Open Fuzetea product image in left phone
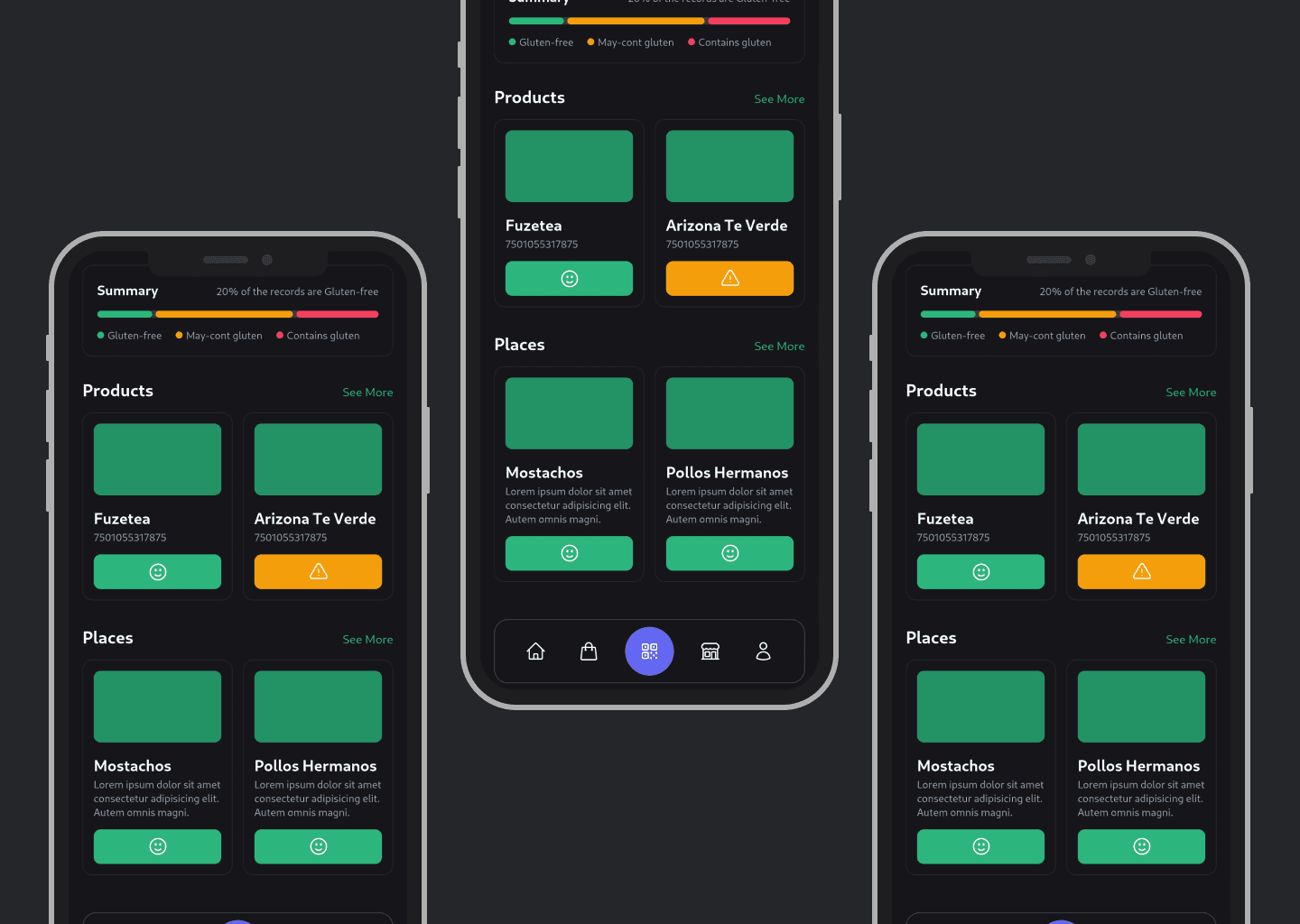 pos(157,459)
